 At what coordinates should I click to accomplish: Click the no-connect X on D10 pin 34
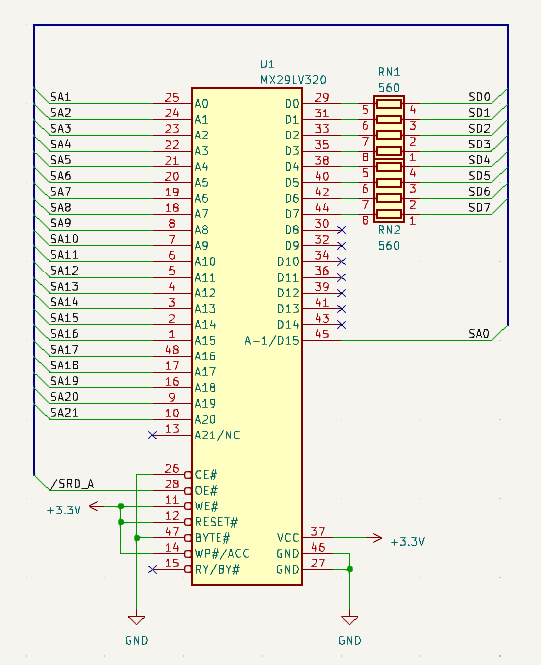pyautogui.click(x=342, y=262)
